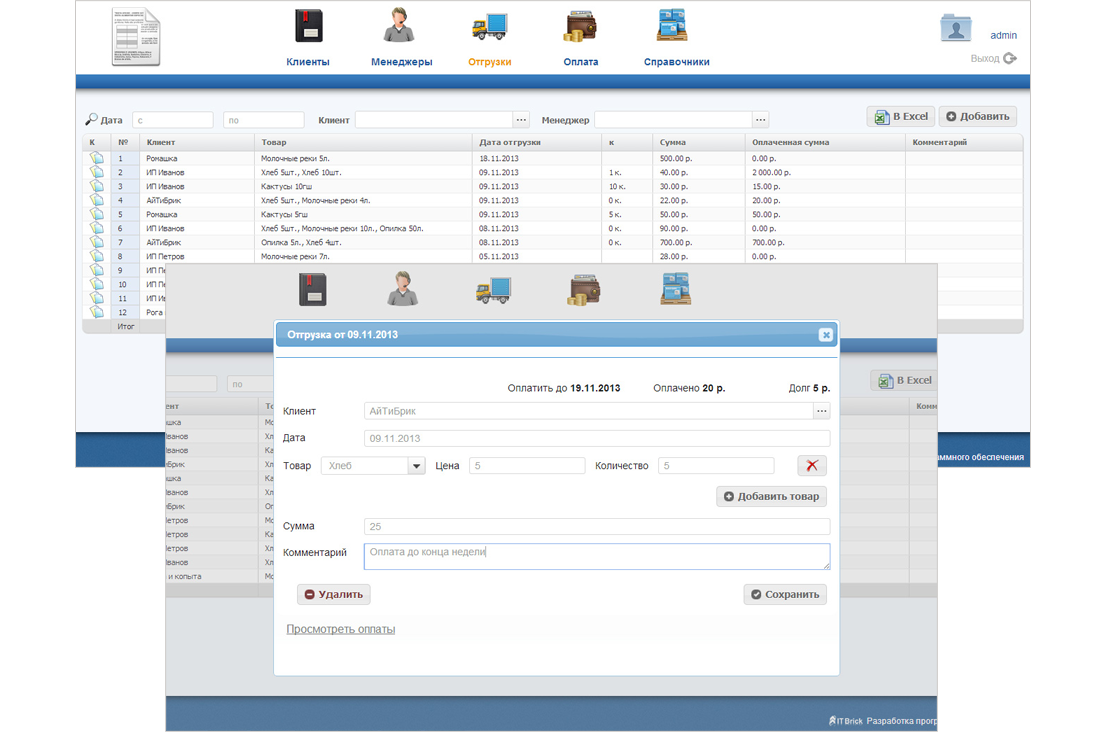Image resolution: width=1100 pixels, height=754 pixels.
Task: Click the Удалить button
Action: 333,594
